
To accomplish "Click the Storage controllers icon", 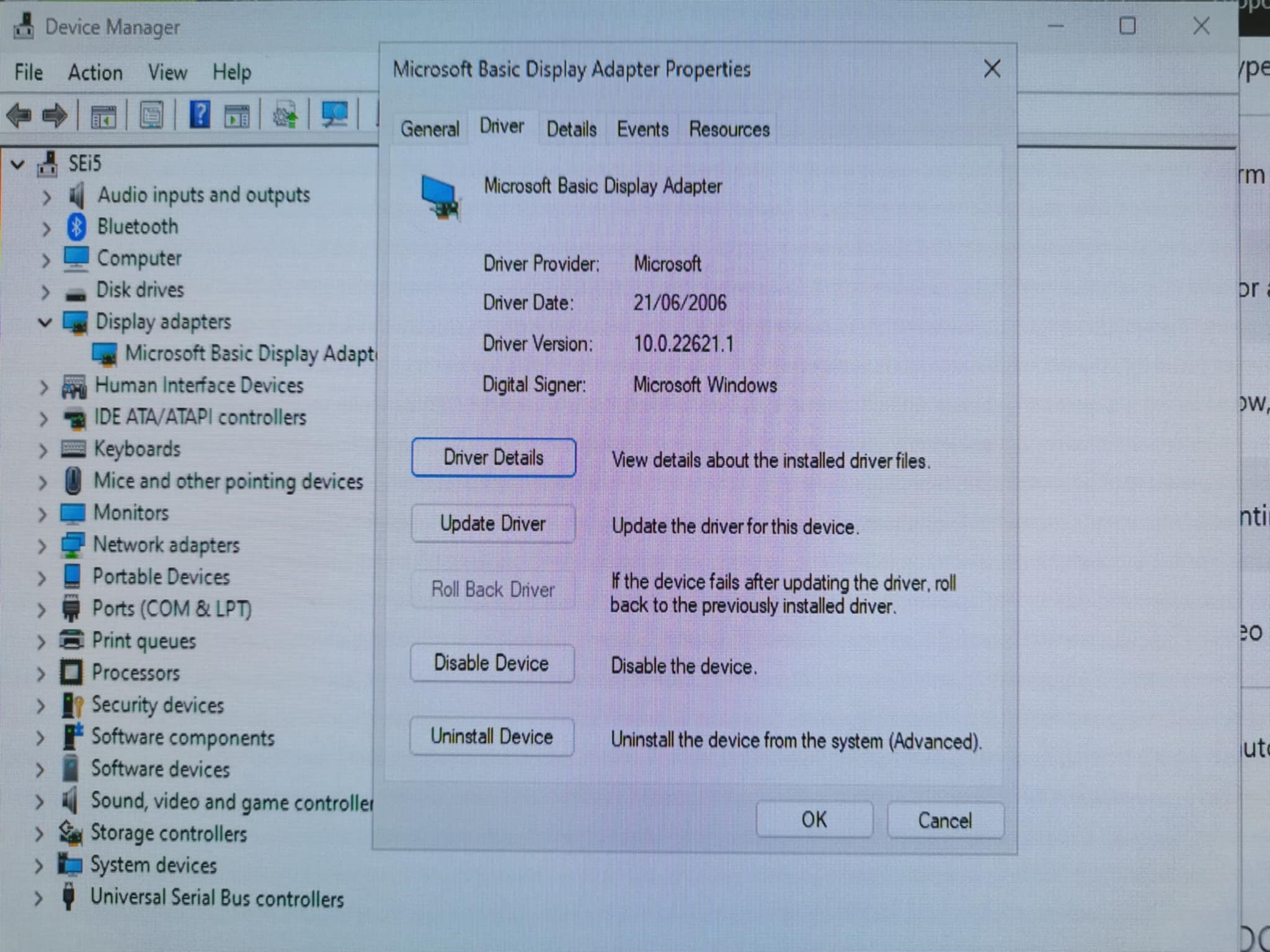I will click(70, 833).
